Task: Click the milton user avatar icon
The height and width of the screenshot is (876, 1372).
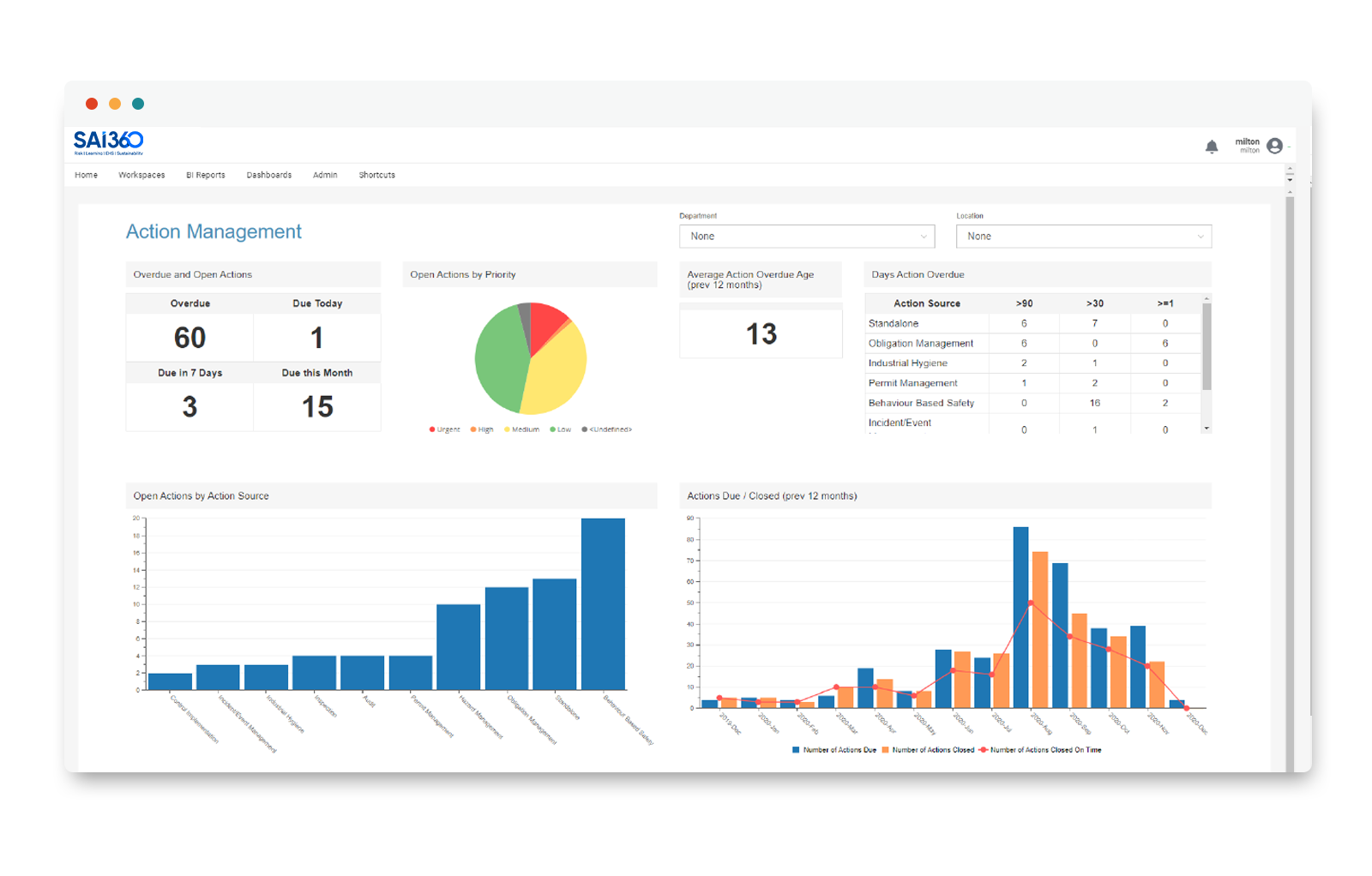Action: pos(1275,146)
